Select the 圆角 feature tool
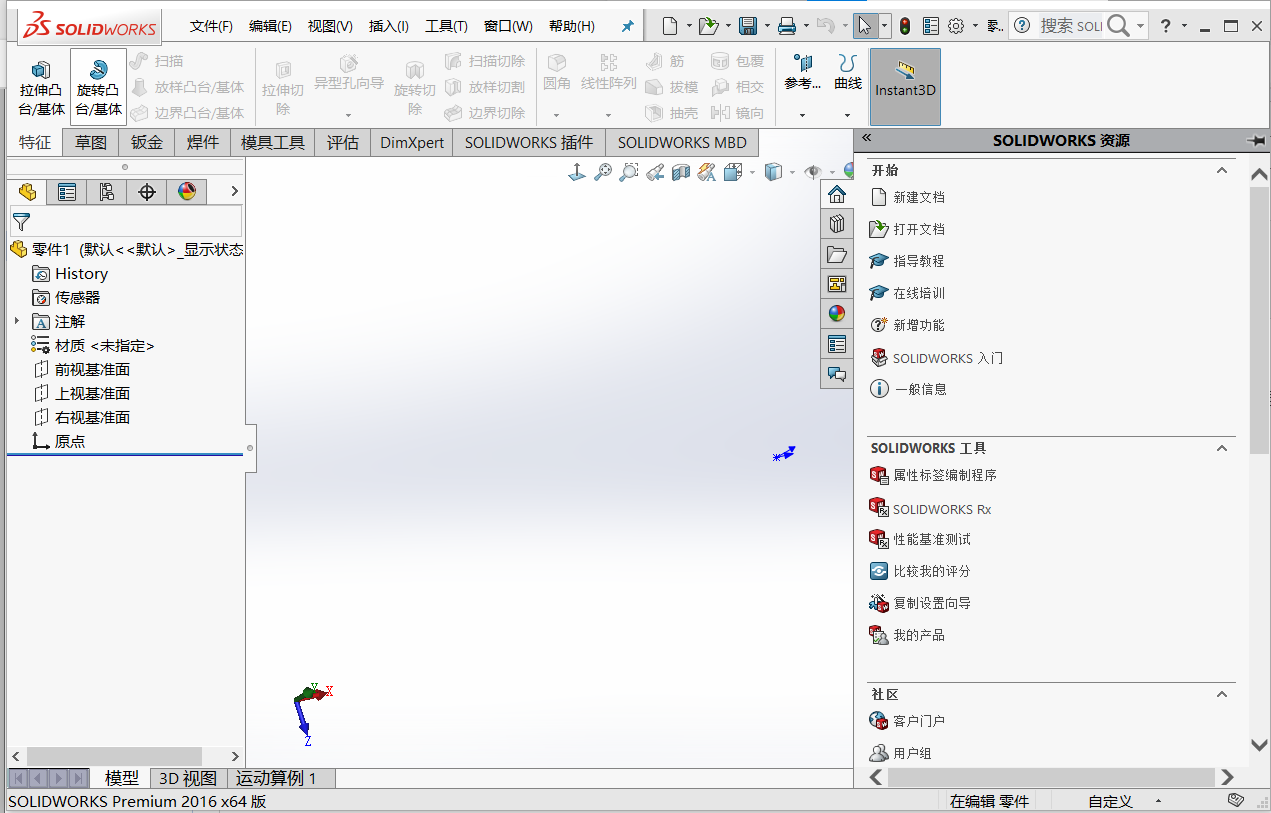 pyautogui.click(x=558, y=70)
